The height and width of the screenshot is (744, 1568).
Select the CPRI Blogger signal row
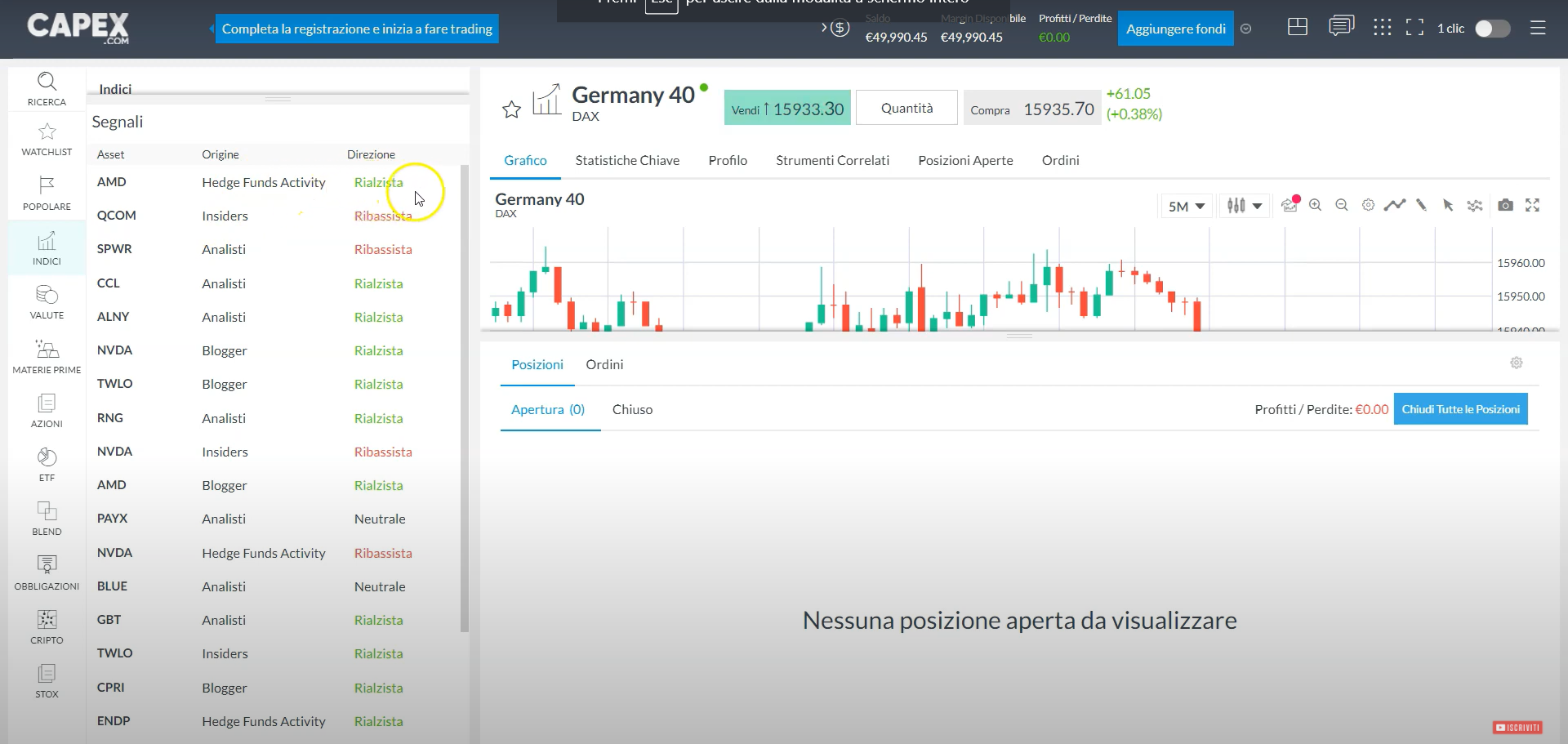tap(274, 688)
